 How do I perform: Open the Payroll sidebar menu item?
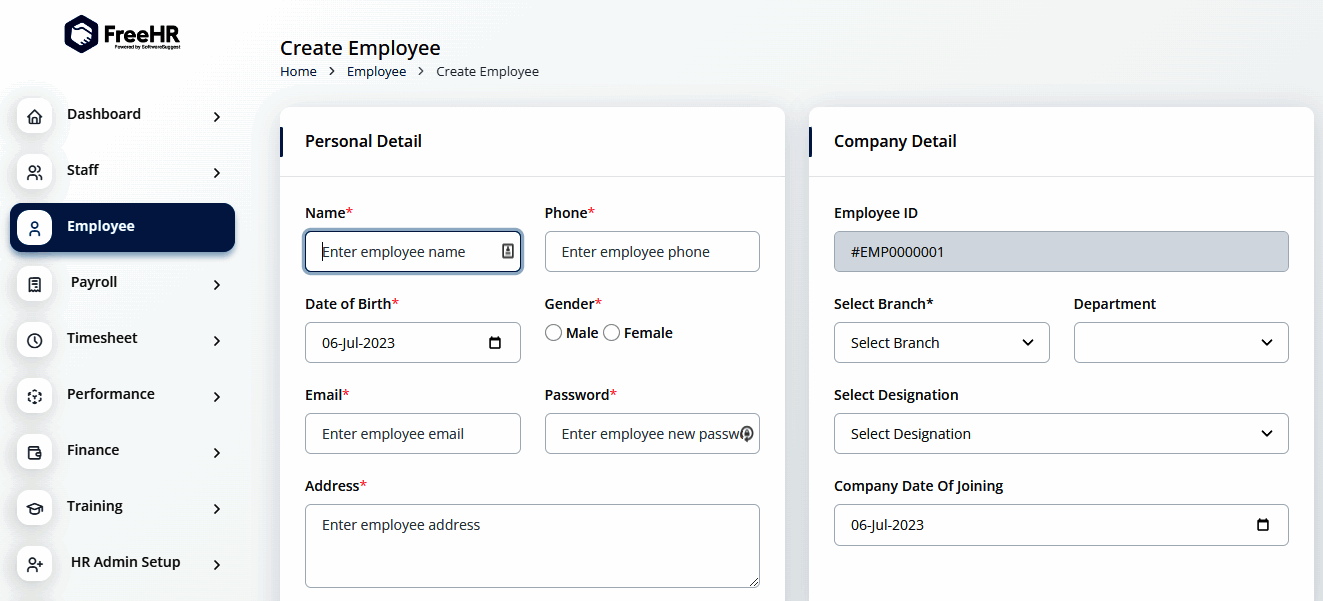[x=94, y=283]
